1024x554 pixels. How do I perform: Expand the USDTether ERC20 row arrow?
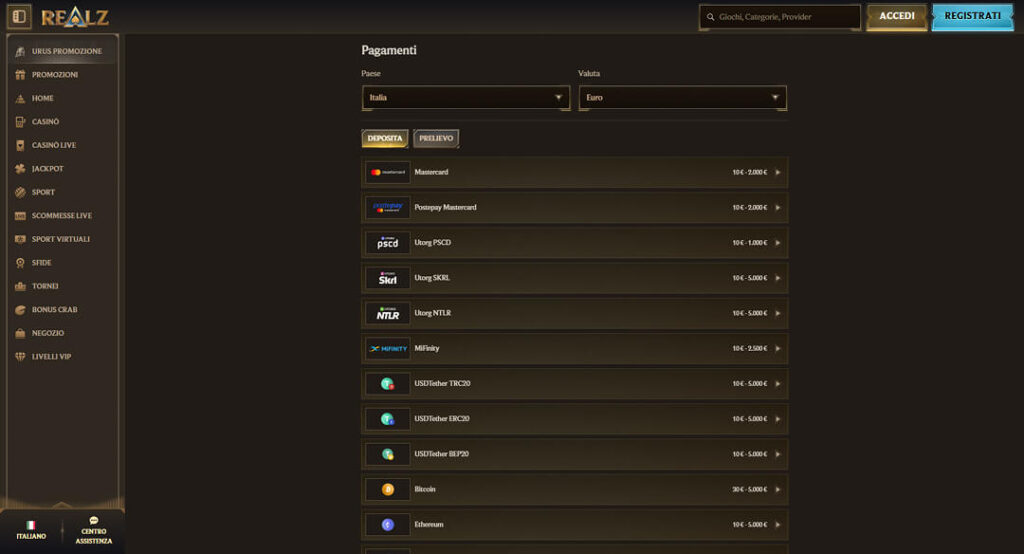(778, 419)
